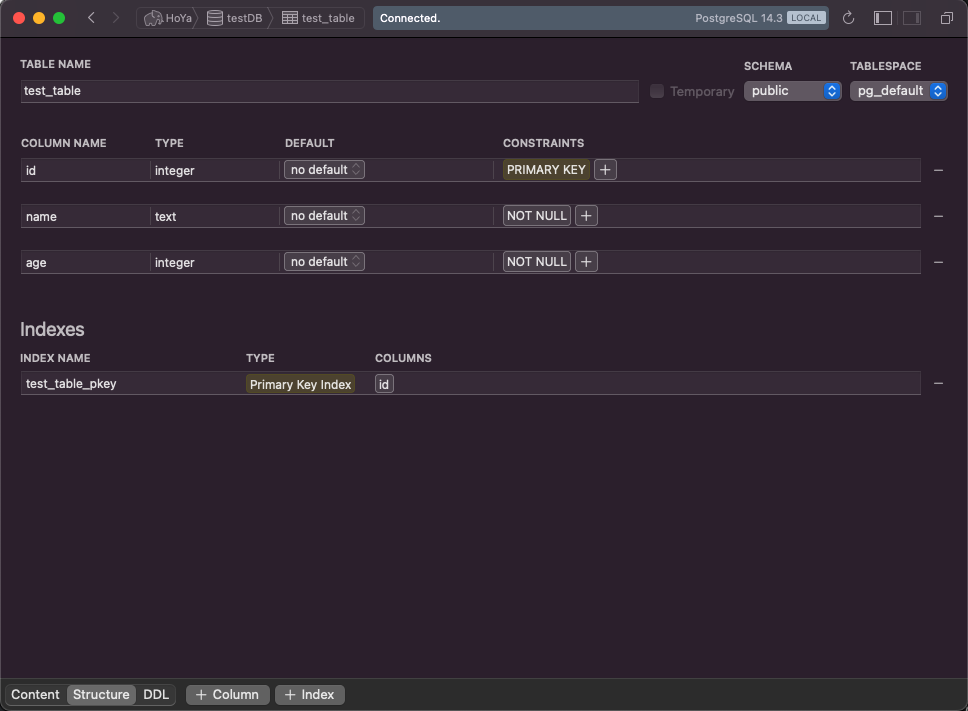This screenshot has height=711, width=968.
Task: Go forward with the right chevron arrow
Action: pos(115,18)
